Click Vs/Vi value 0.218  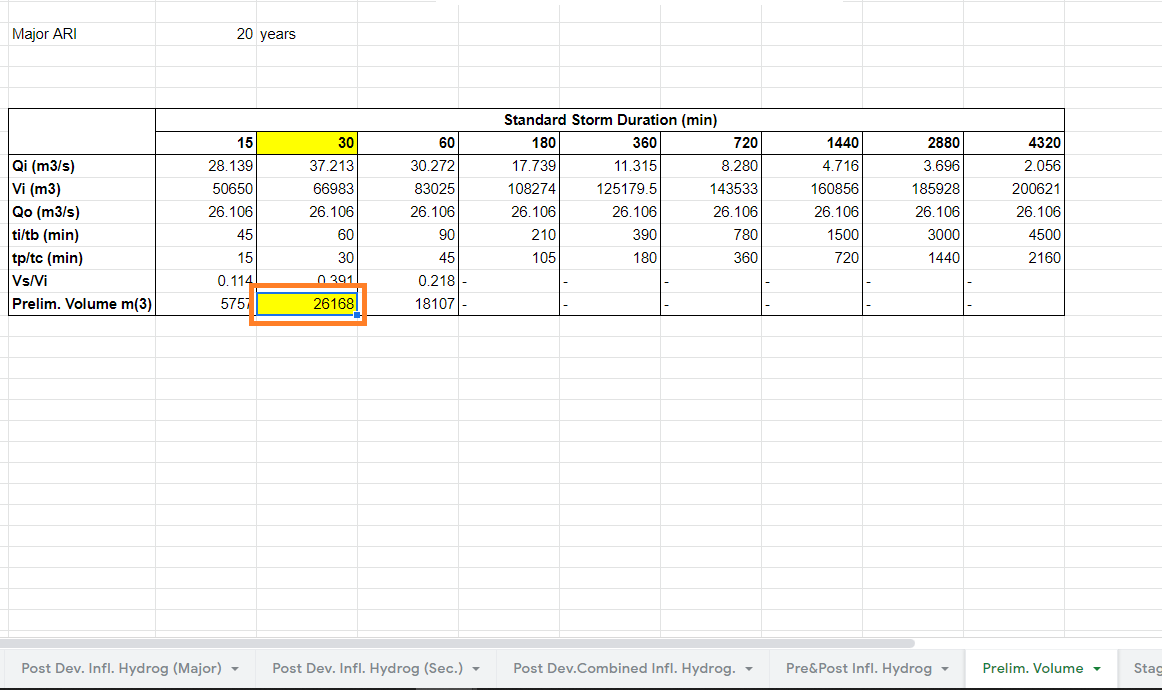pos(408,281)
